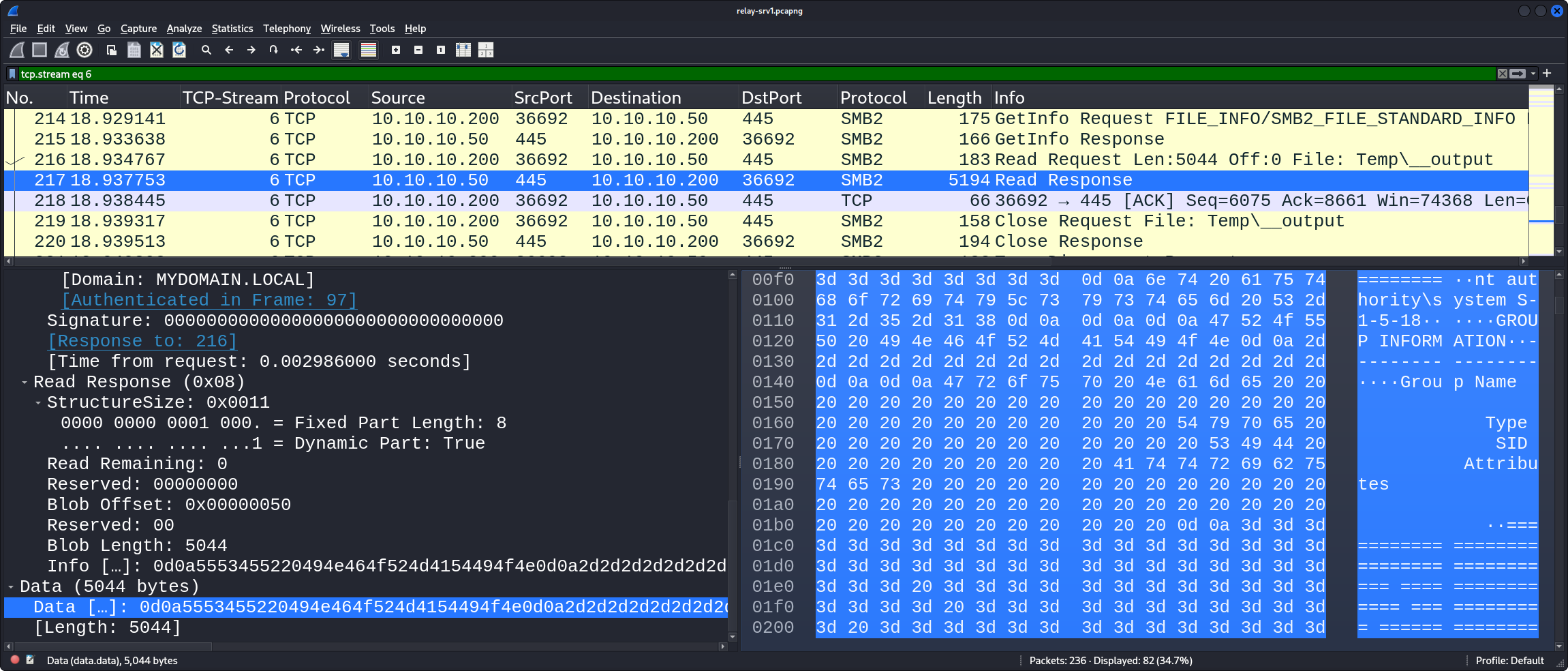Screen dimensions: 1568x671
Task: Open a capture file
Action: (112, 50)
